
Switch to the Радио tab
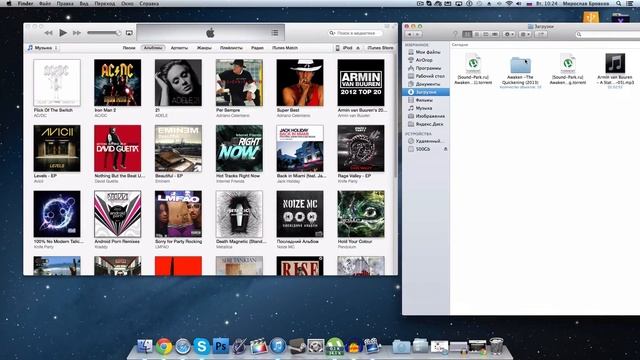point(257,48)
